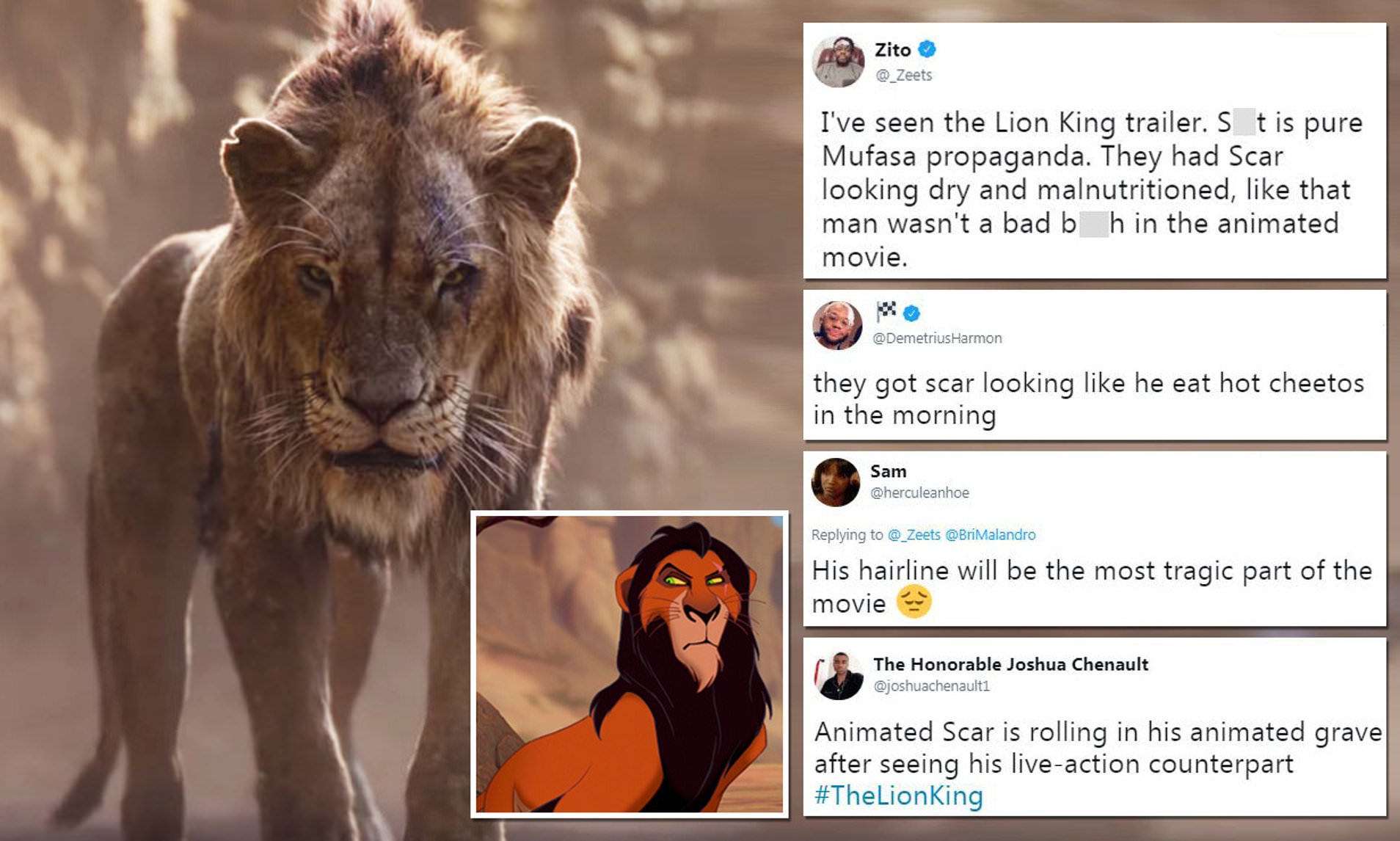The height and width of the screenshot is (841, 1400).
Task: Open Zito's display name link
Action: point(892,50)
